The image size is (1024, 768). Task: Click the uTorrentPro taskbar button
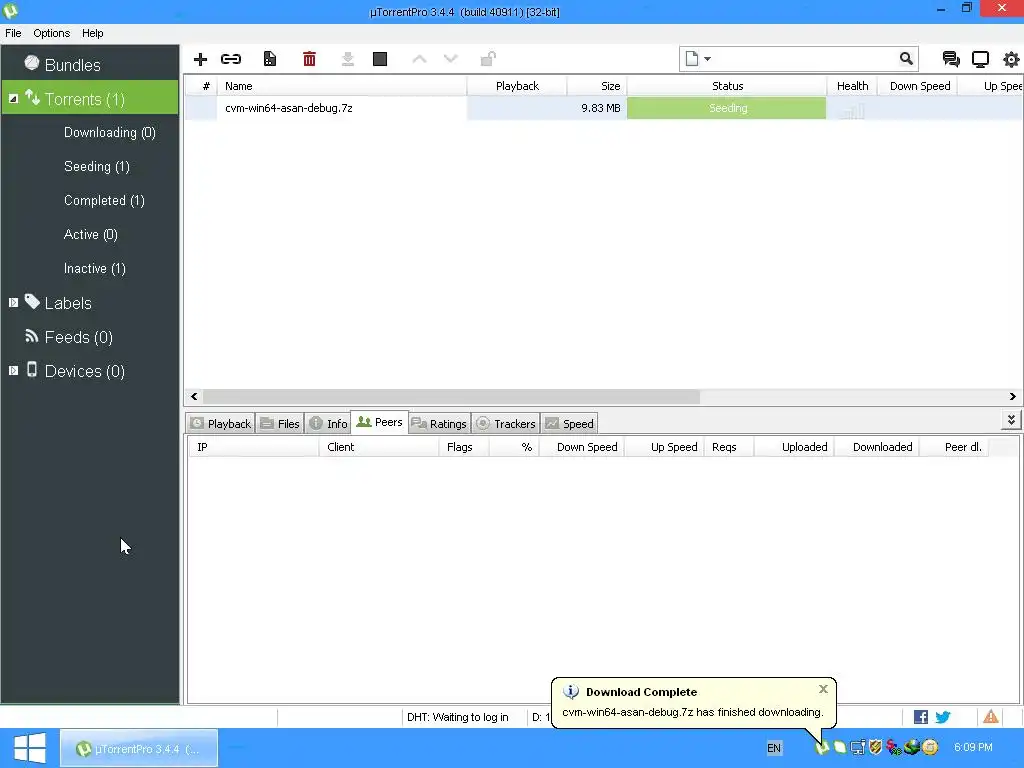pyautogui.click(x=139, y=748)
